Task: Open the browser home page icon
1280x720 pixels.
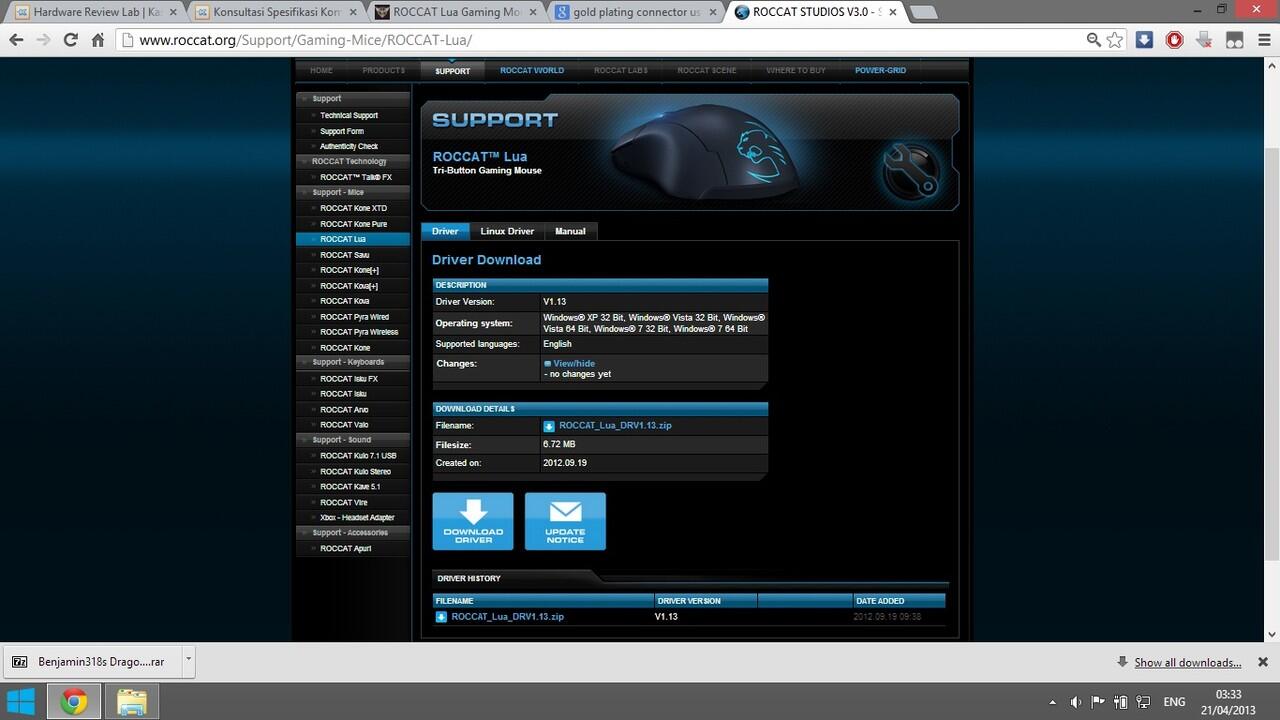Action: [x=98, y=40]
